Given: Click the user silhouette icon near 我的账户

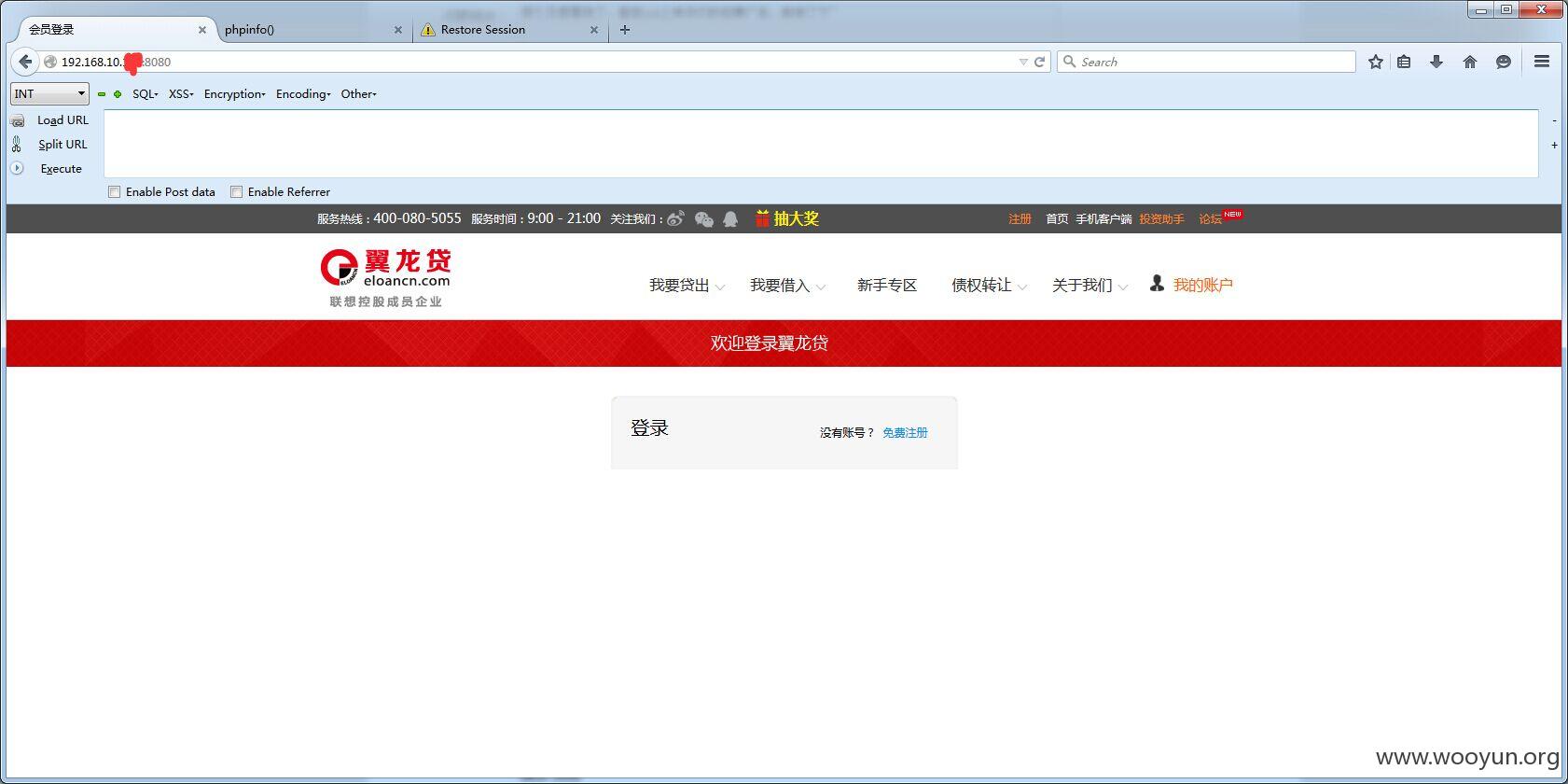Looking at the screenshot, I should coord(1157,283).
